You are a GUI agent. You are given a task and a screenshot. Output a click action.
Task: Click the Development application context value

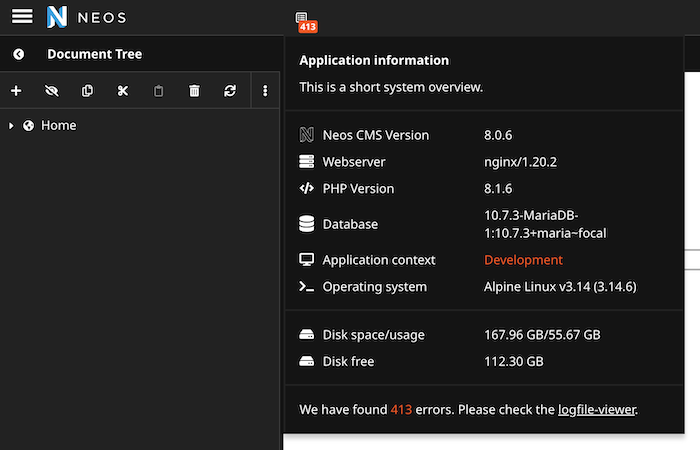[x=523, y=260]
